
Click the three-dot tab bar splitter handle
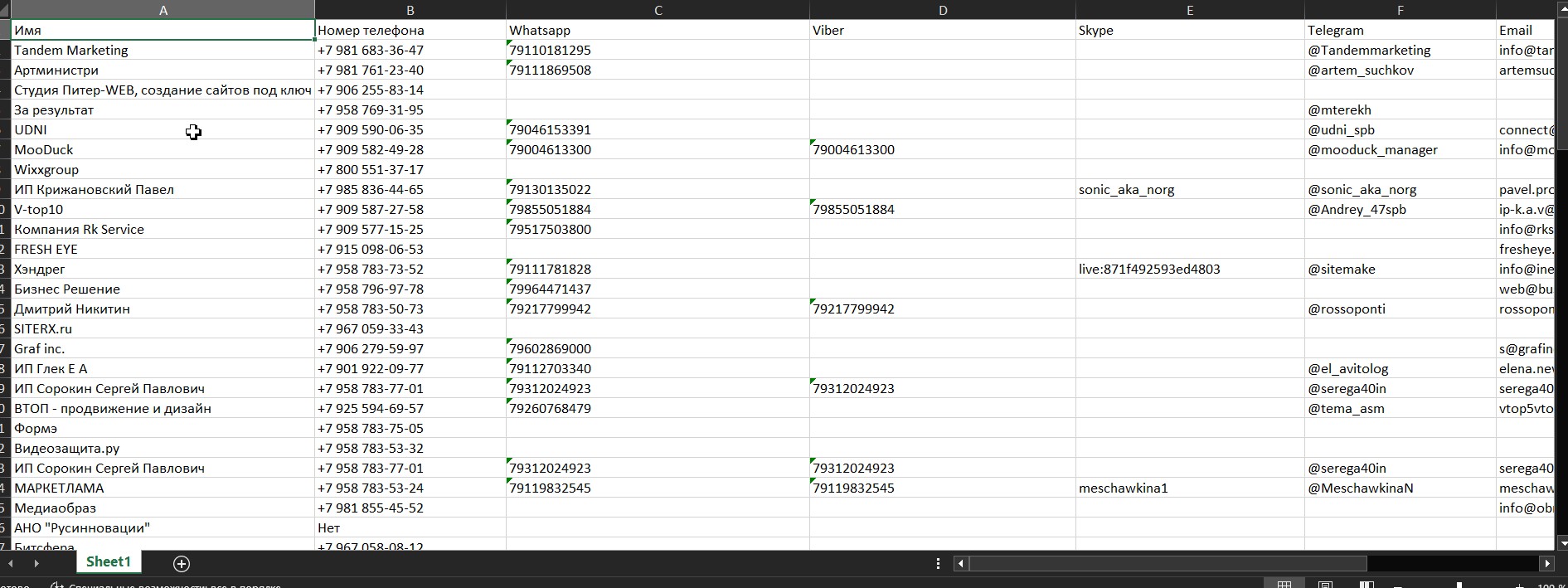938,564
